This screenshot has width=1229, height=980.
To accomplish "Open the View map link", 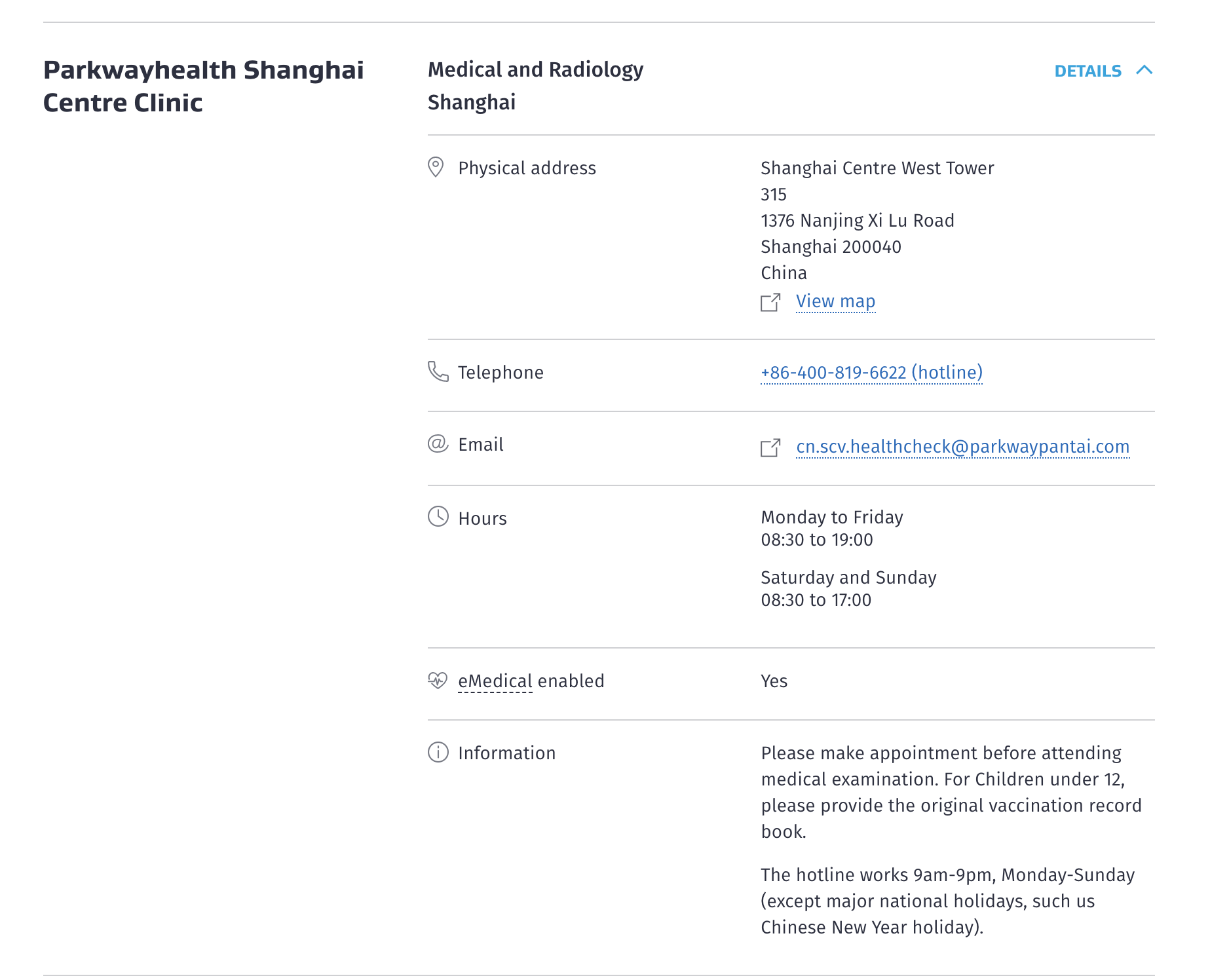I will (x=835, y=301).
